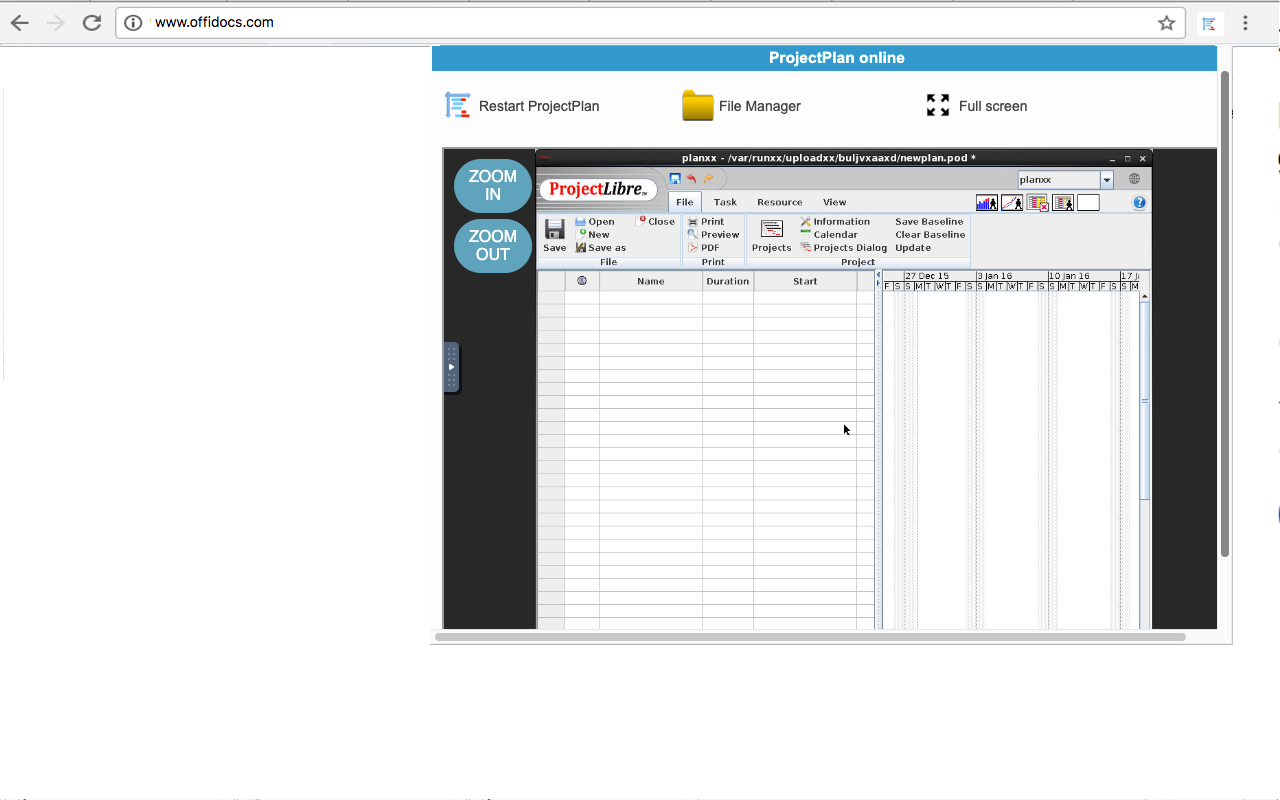Toggle the line chart view icon
Viewport: 1280px width, 800px height.
1011,203
